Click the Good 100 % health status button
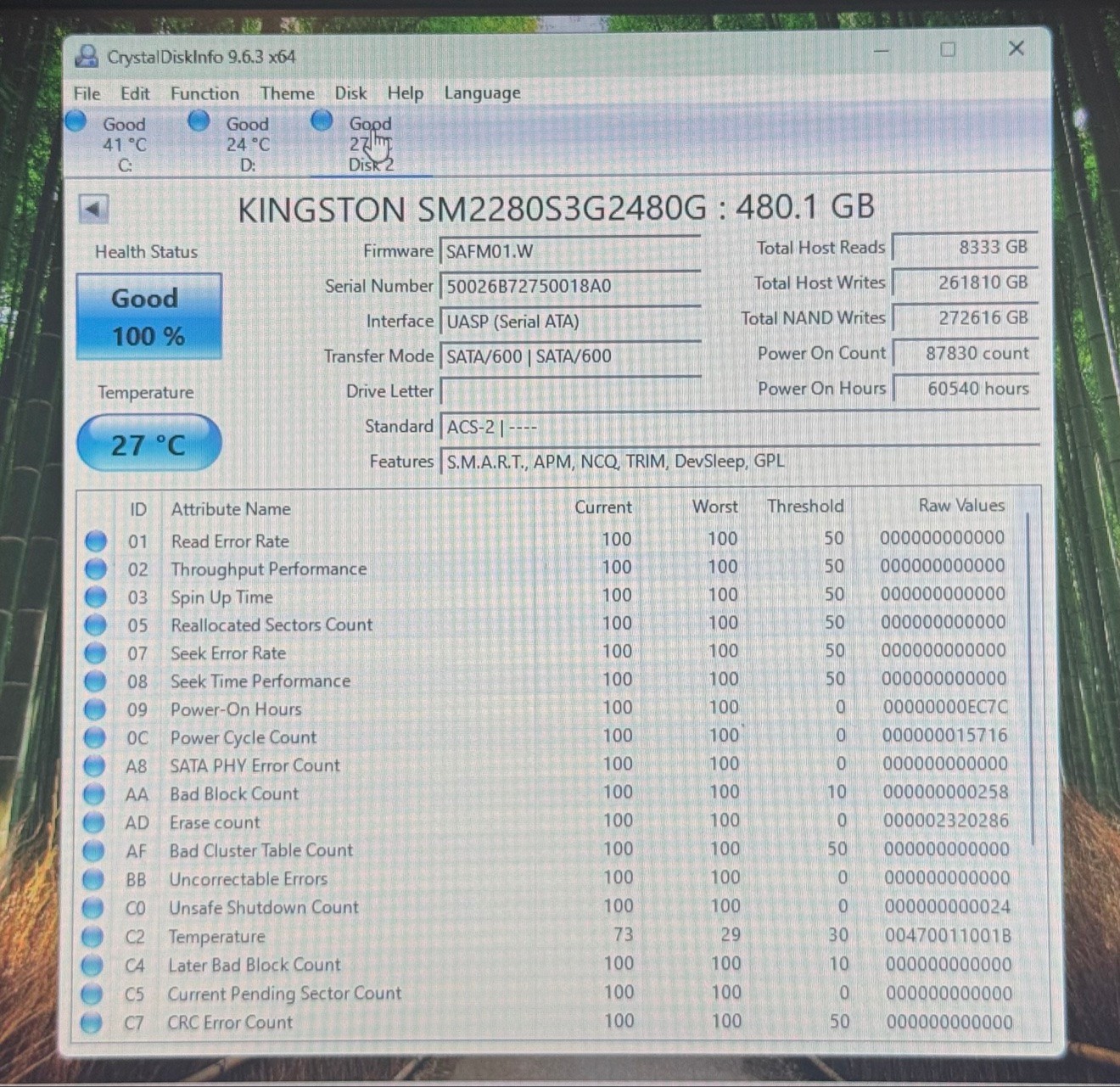 tap(148, 317)
